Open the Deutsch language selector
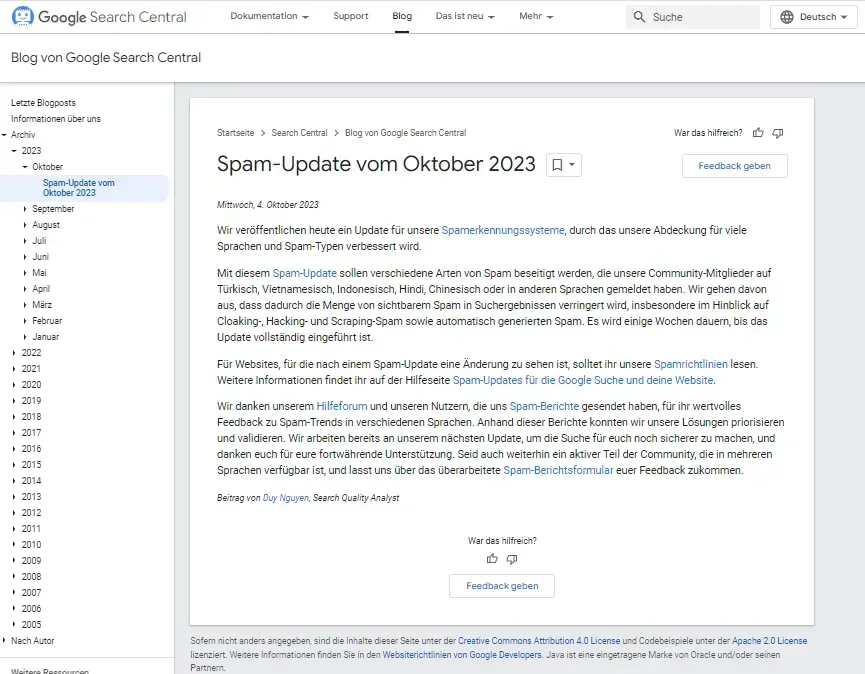This screenshot has width=865, height=674. [814, 17]
